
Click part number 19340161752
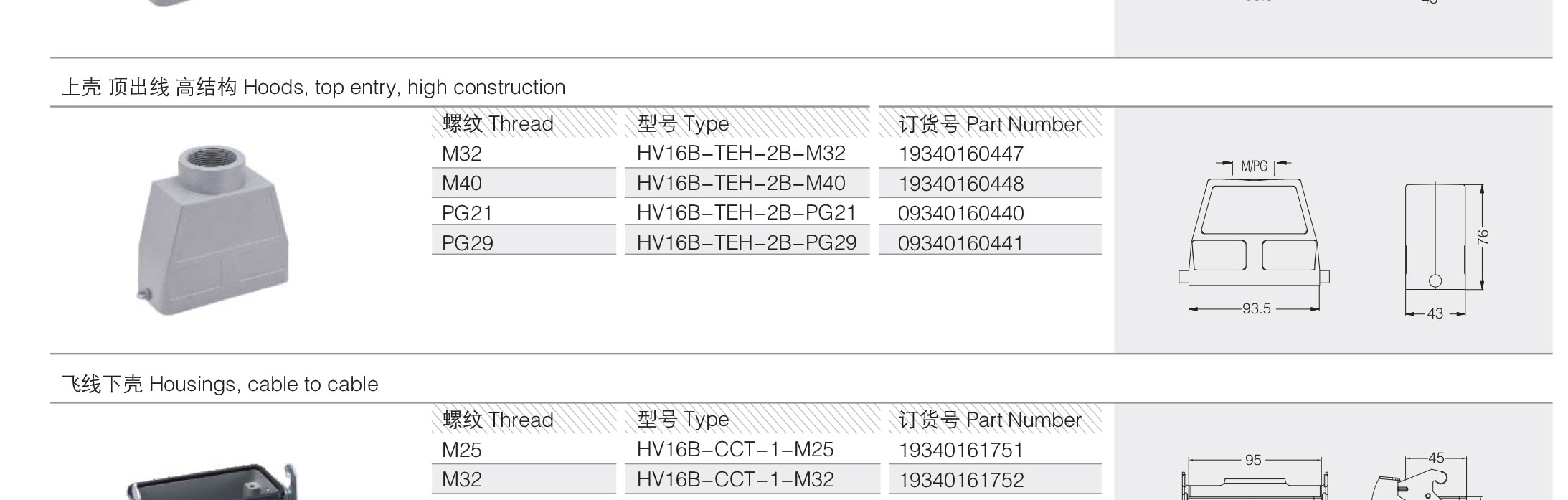point(960,480)
